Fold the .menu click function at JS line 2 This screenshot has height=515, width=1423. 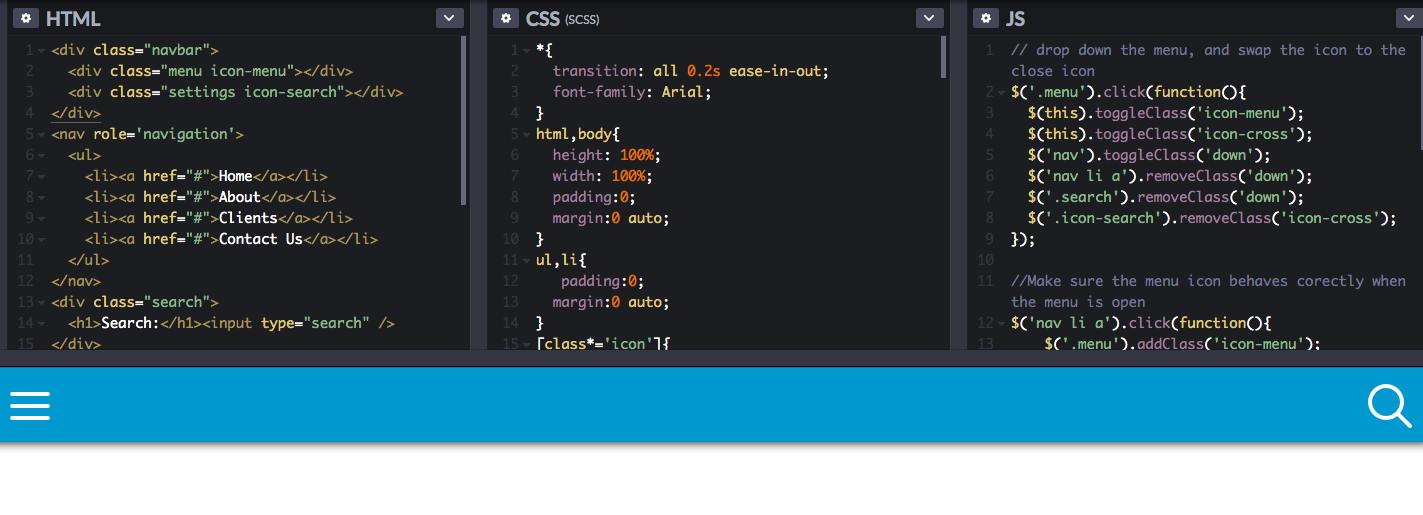pos(1000,92)
